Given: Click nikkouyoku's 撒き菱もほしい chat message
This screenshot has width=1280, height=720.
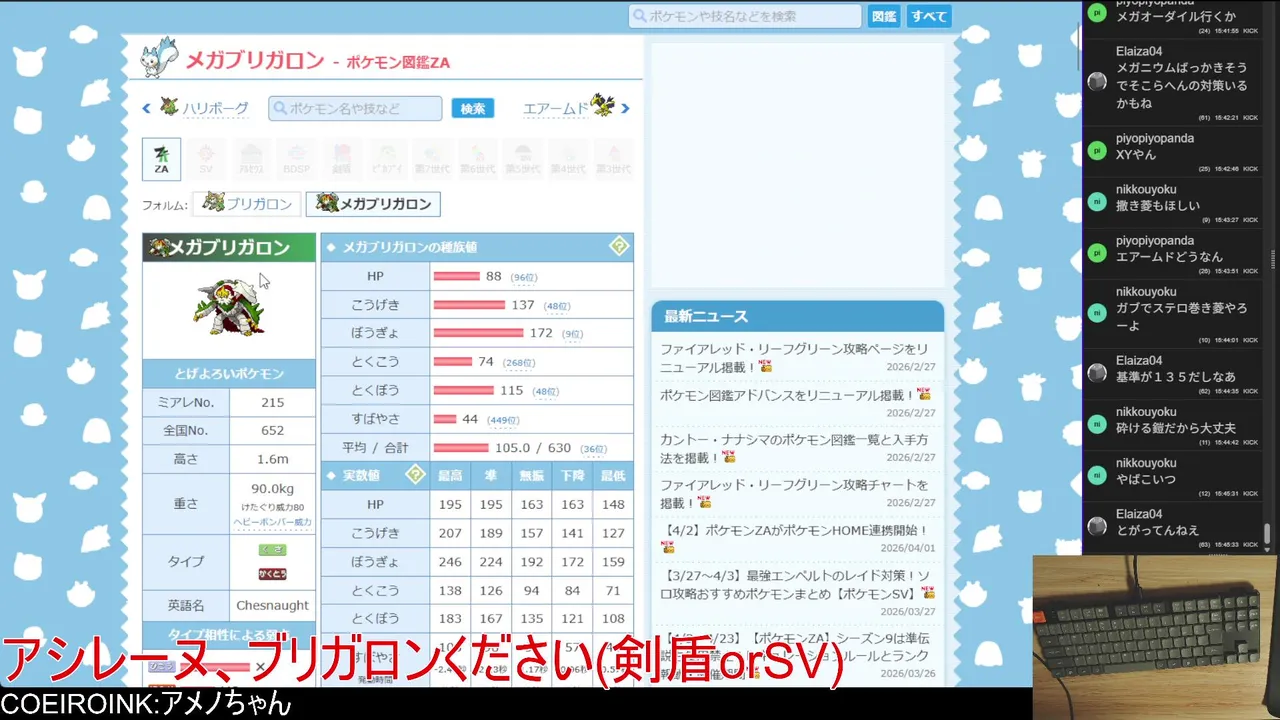Looking at the screenshot, I should (x=1158, y=206).
